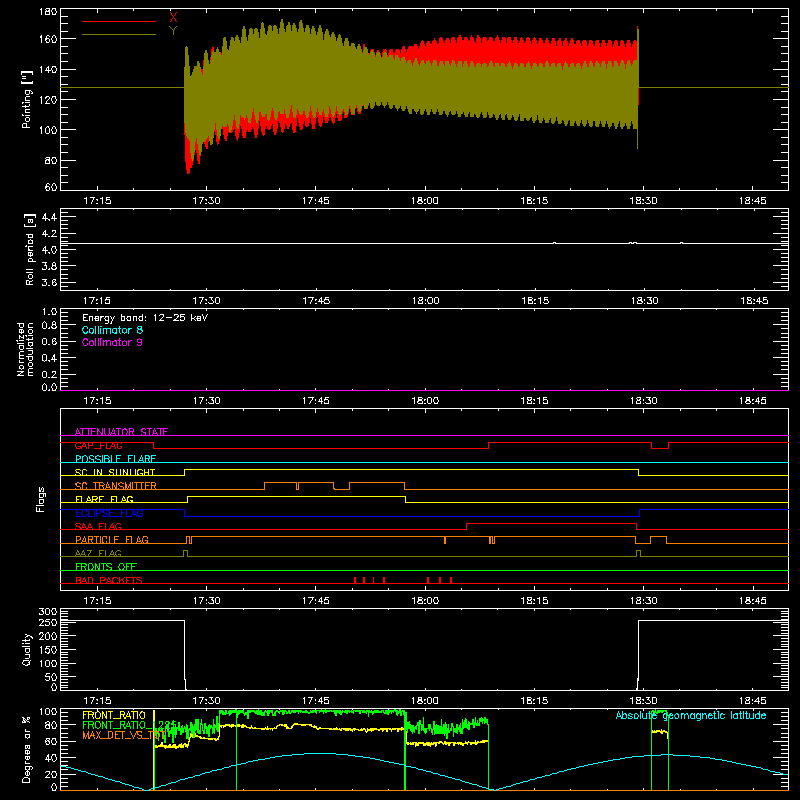Click 18:45 time label under Flags plot
The width and height of the screenshot is (800, 800).
(x=753, y=601)
